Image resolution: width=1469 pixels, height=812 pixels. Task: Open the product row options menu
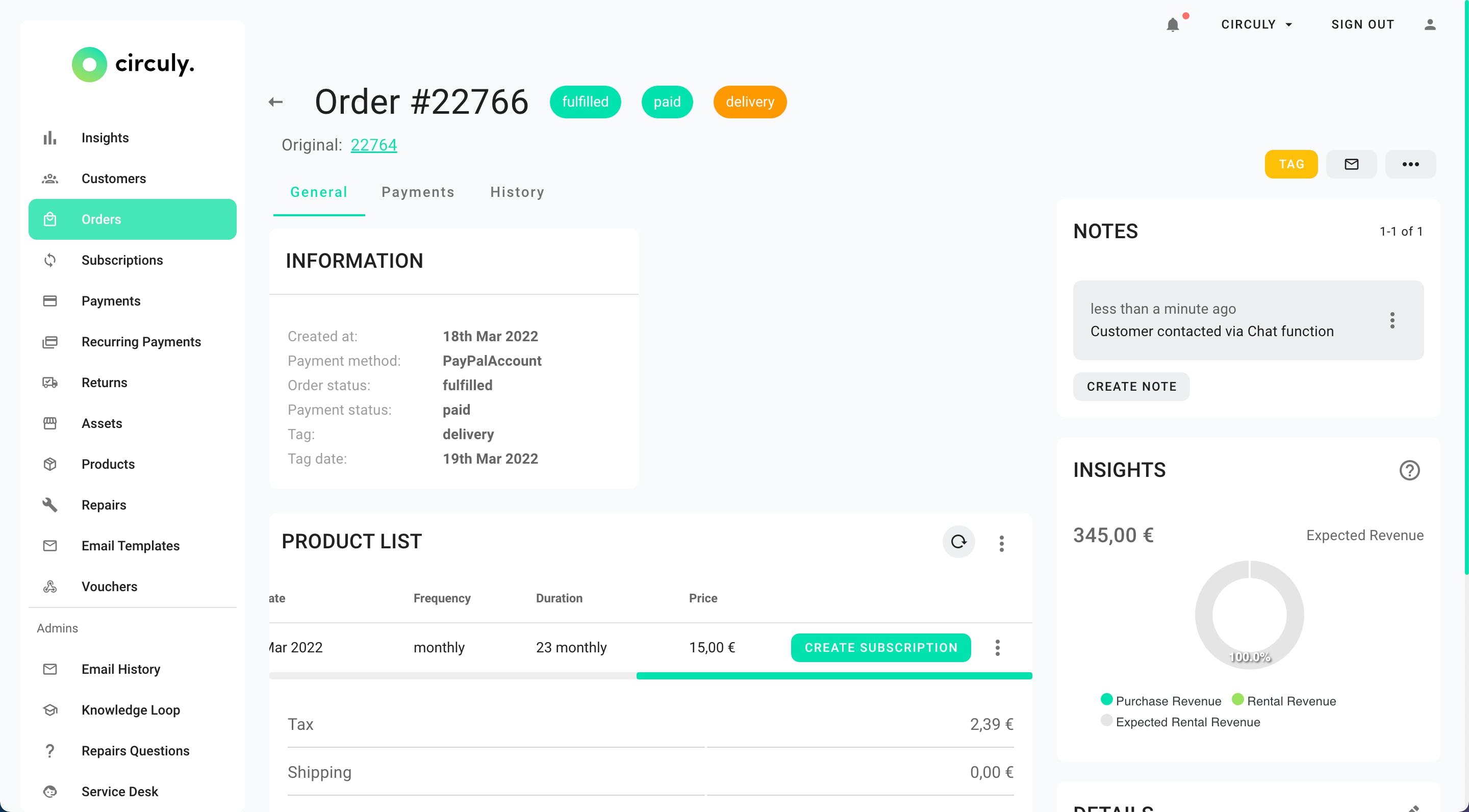[997, 648]
